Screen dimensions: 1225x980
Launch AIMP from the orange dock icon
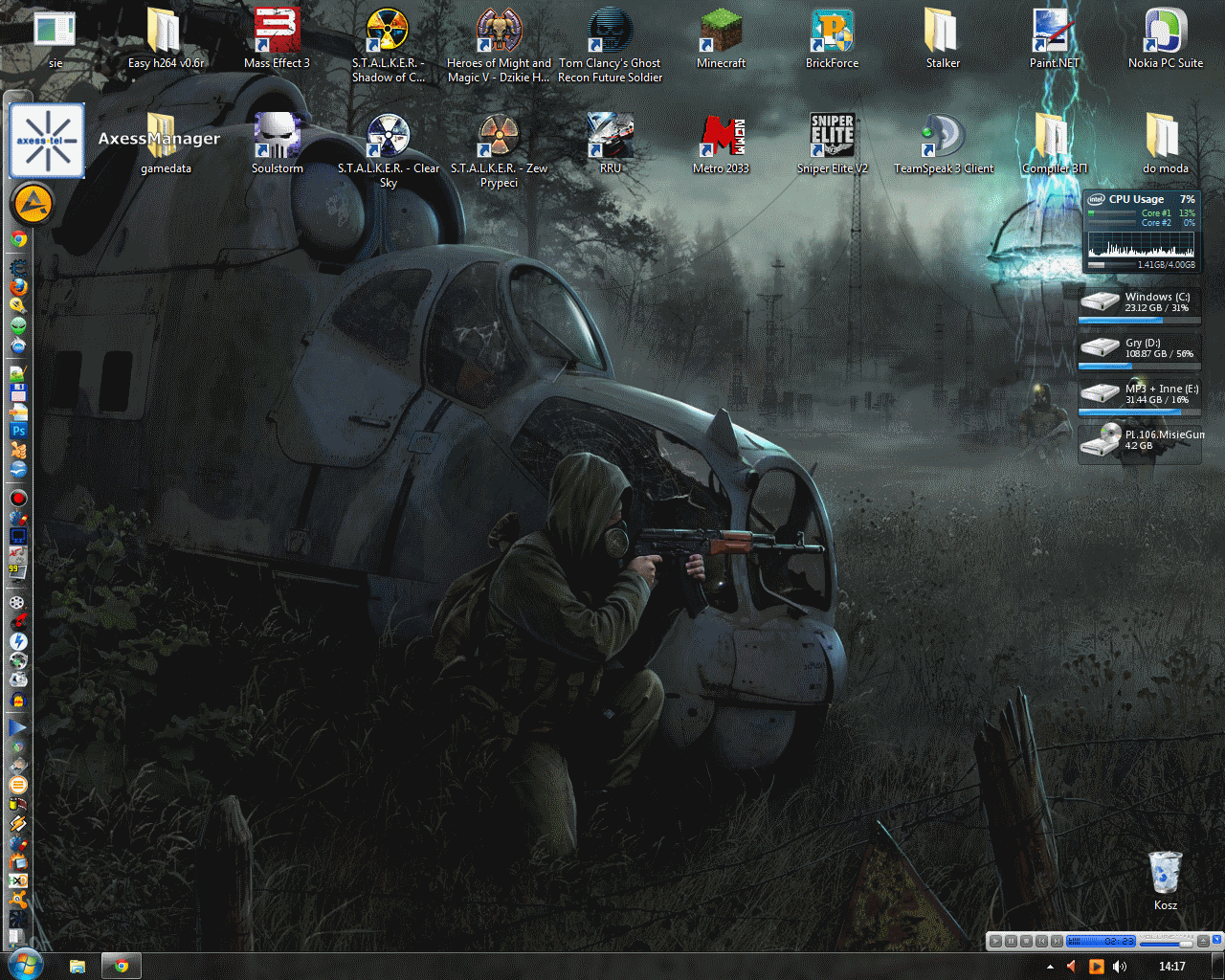point(32,205)
